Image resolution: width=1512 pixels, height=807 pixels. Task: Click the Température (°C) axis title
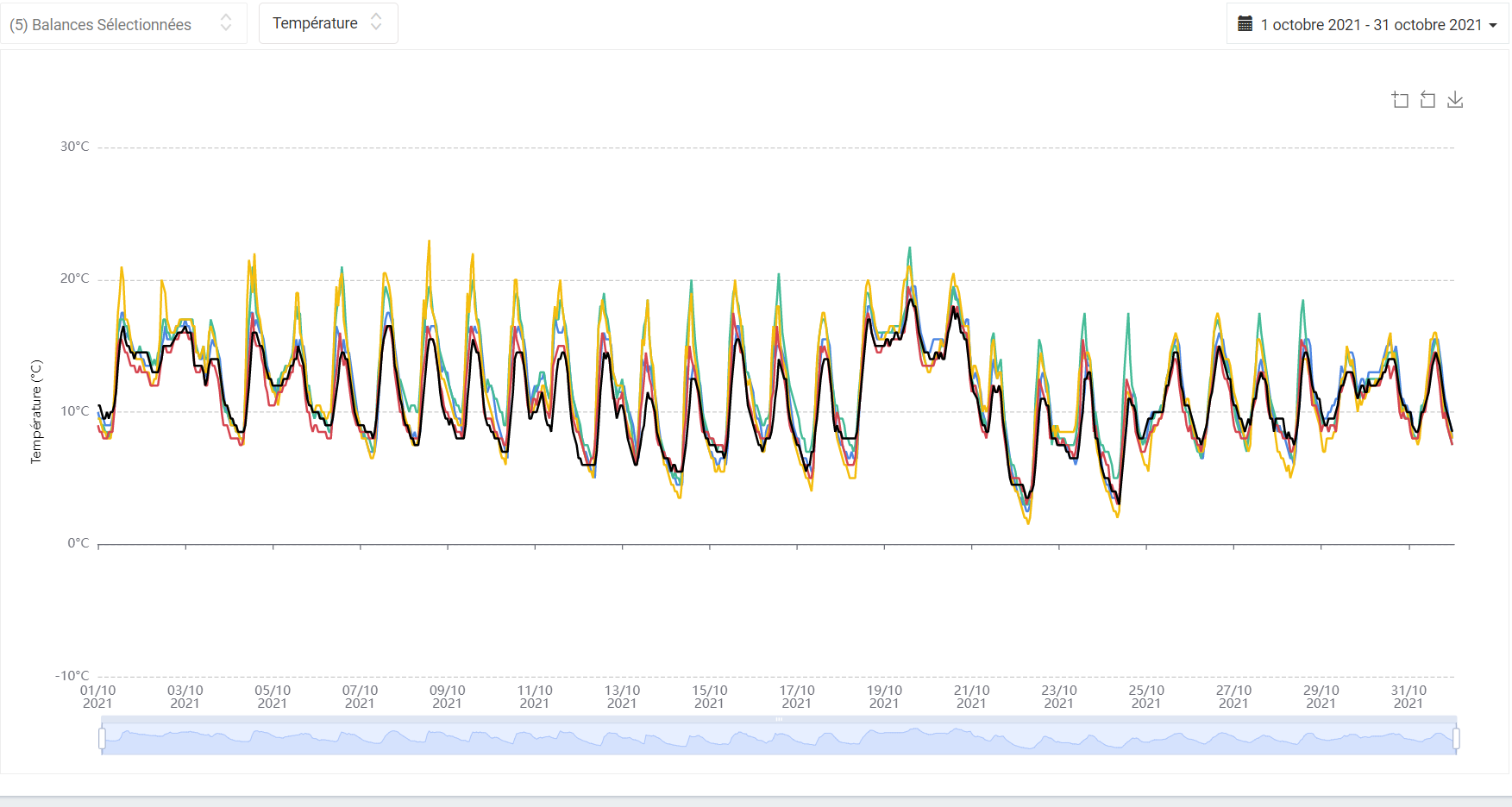coord(36,411)
